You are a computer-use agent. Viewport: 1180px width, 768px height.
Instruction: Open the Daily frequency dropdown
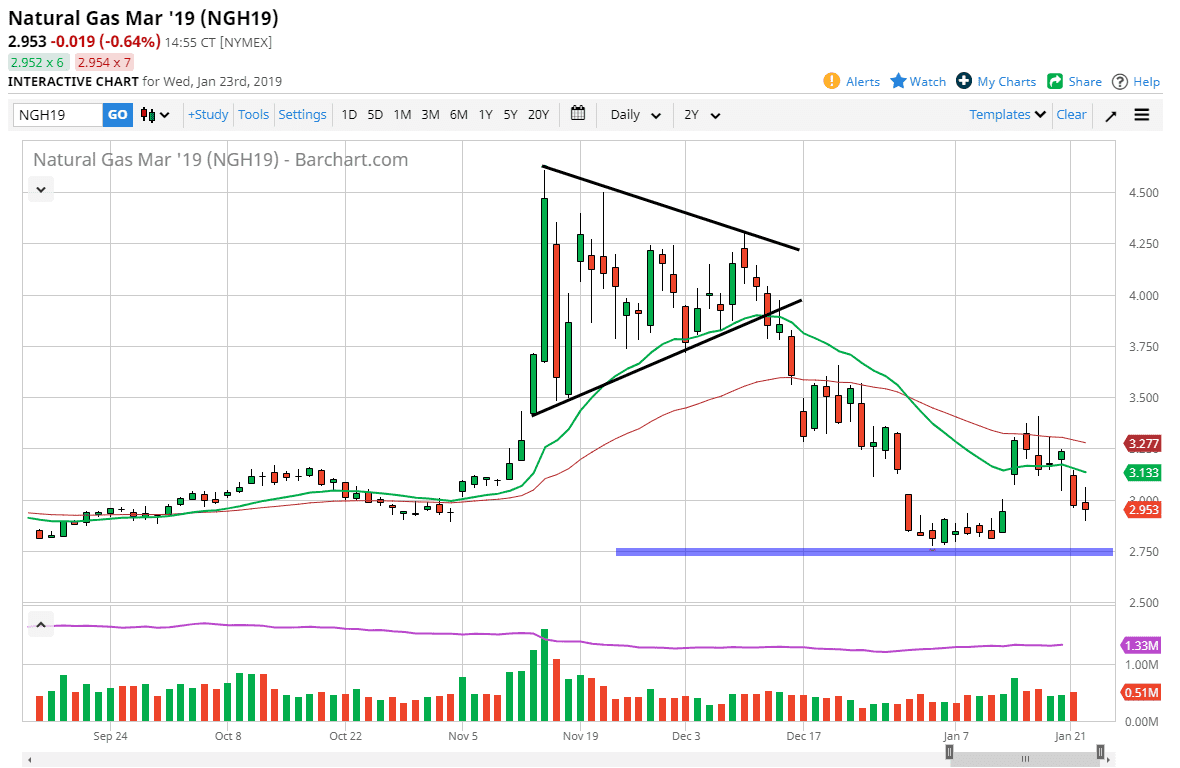click(x=635, y=115)
